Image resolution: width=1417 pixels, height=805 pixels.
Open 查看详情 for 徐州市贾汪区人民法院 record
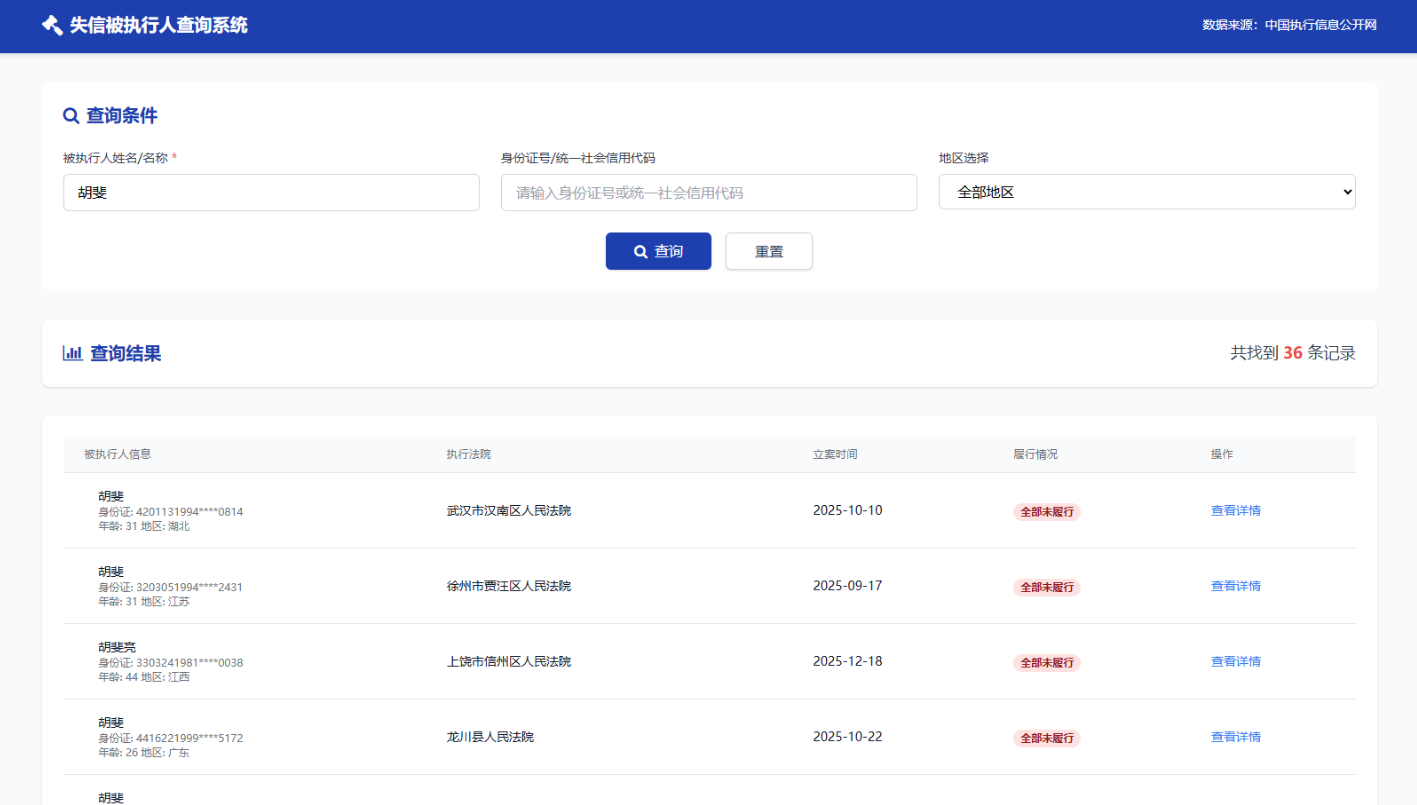coord(1235,586)
